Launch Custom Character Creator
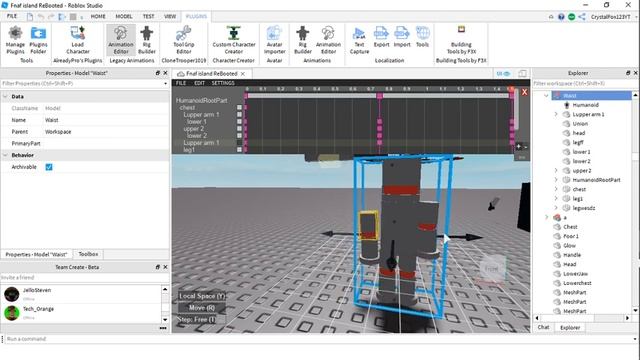The width and height of the screenshot is (640, 360). 234,40
